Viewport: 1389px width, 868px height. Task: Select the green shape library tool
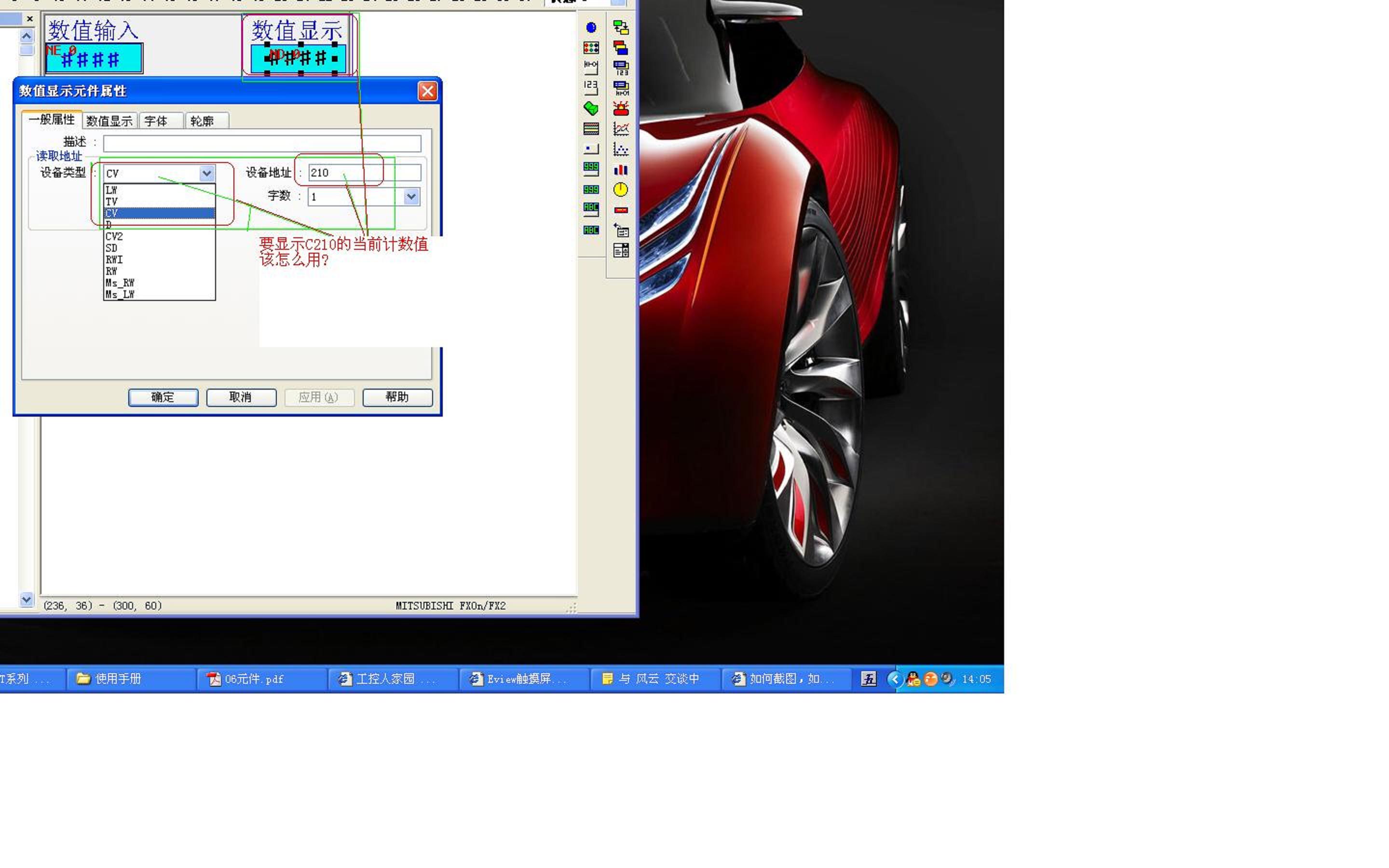point(591,108)
